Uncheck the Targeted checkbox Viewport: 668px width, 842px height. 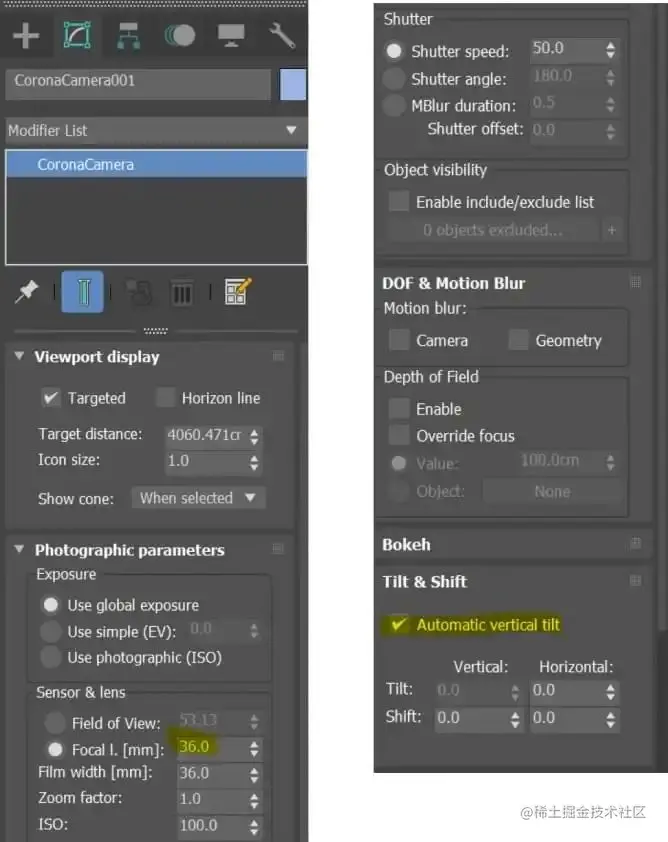(51, 398)
